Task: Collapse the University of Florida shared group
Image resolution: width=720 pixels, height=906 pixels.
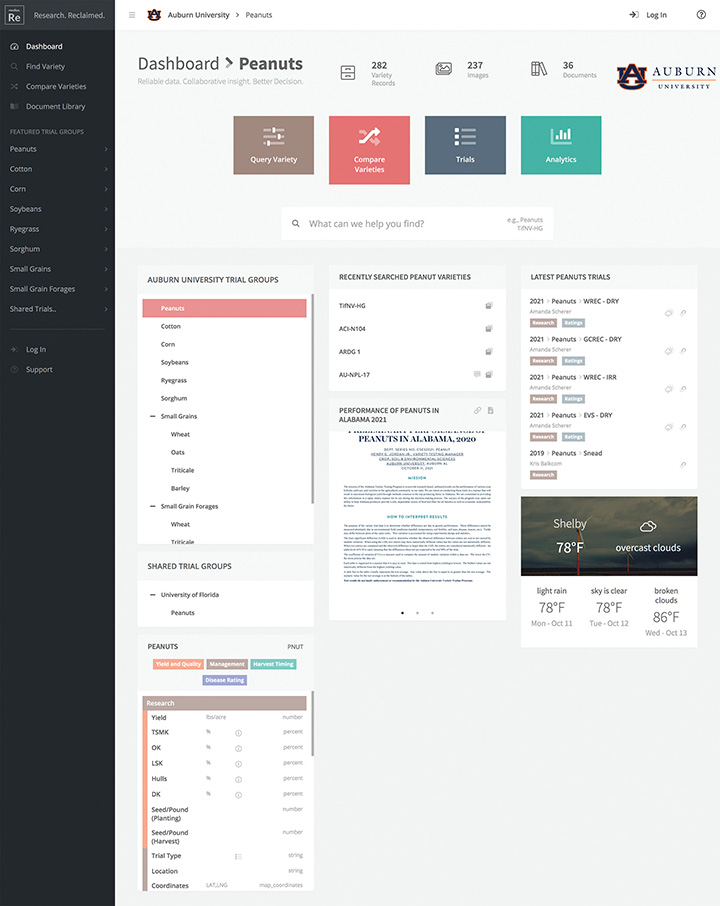Action: point(152,595)
